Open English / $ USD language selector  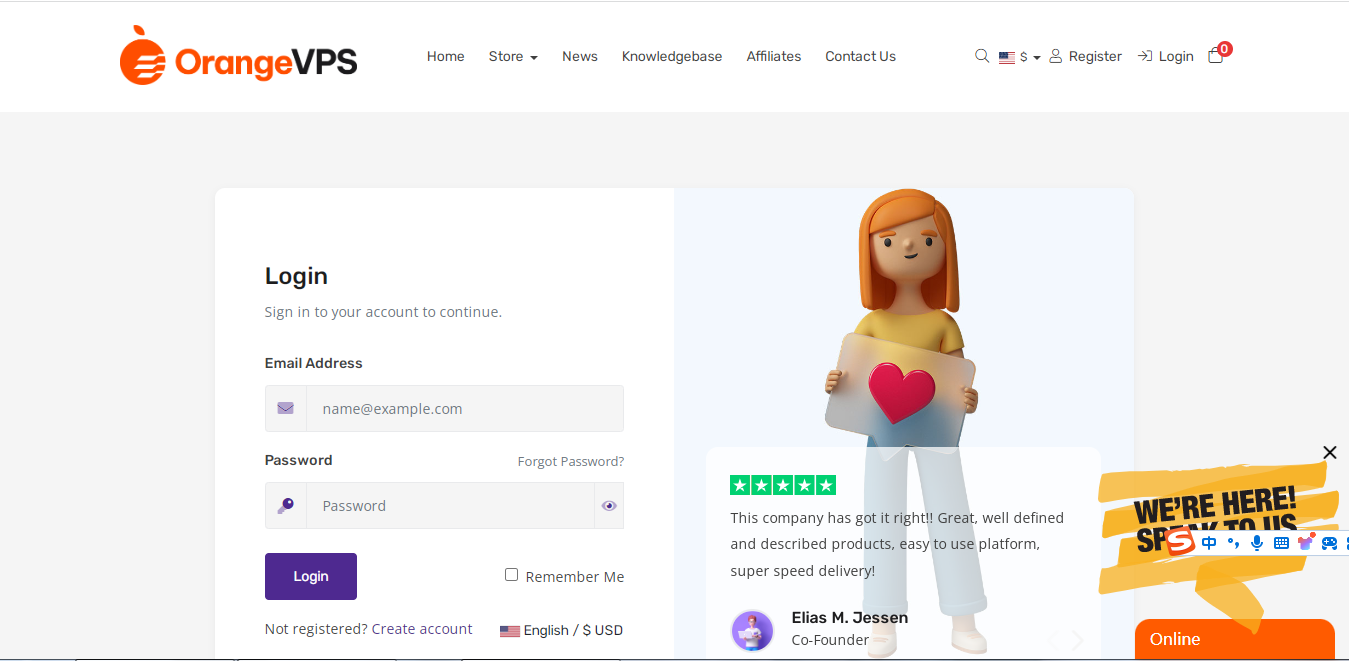pos(561,630)
